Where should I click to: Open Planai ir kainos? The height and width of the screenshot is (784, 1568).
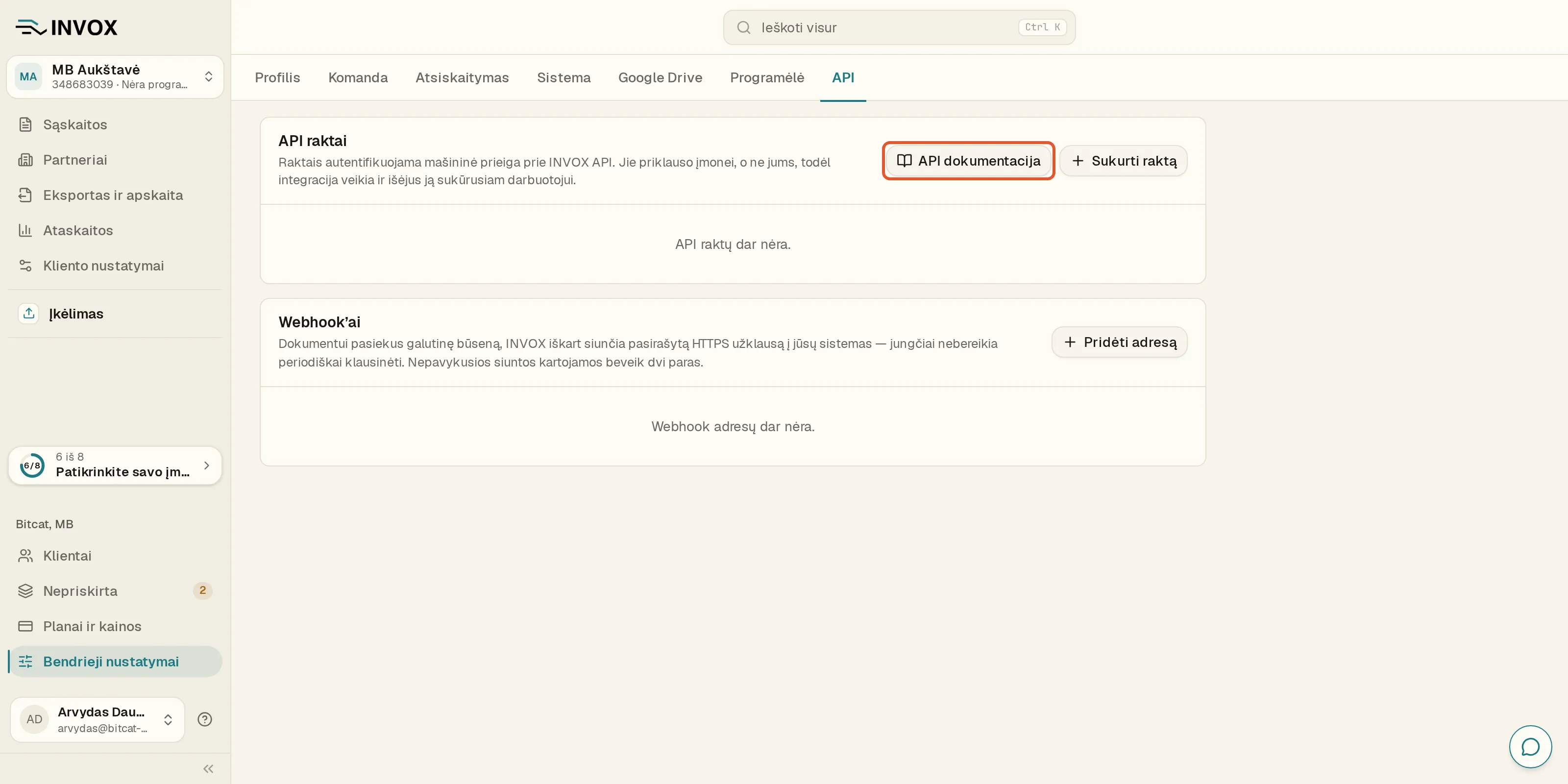click(x=115, y=626)
